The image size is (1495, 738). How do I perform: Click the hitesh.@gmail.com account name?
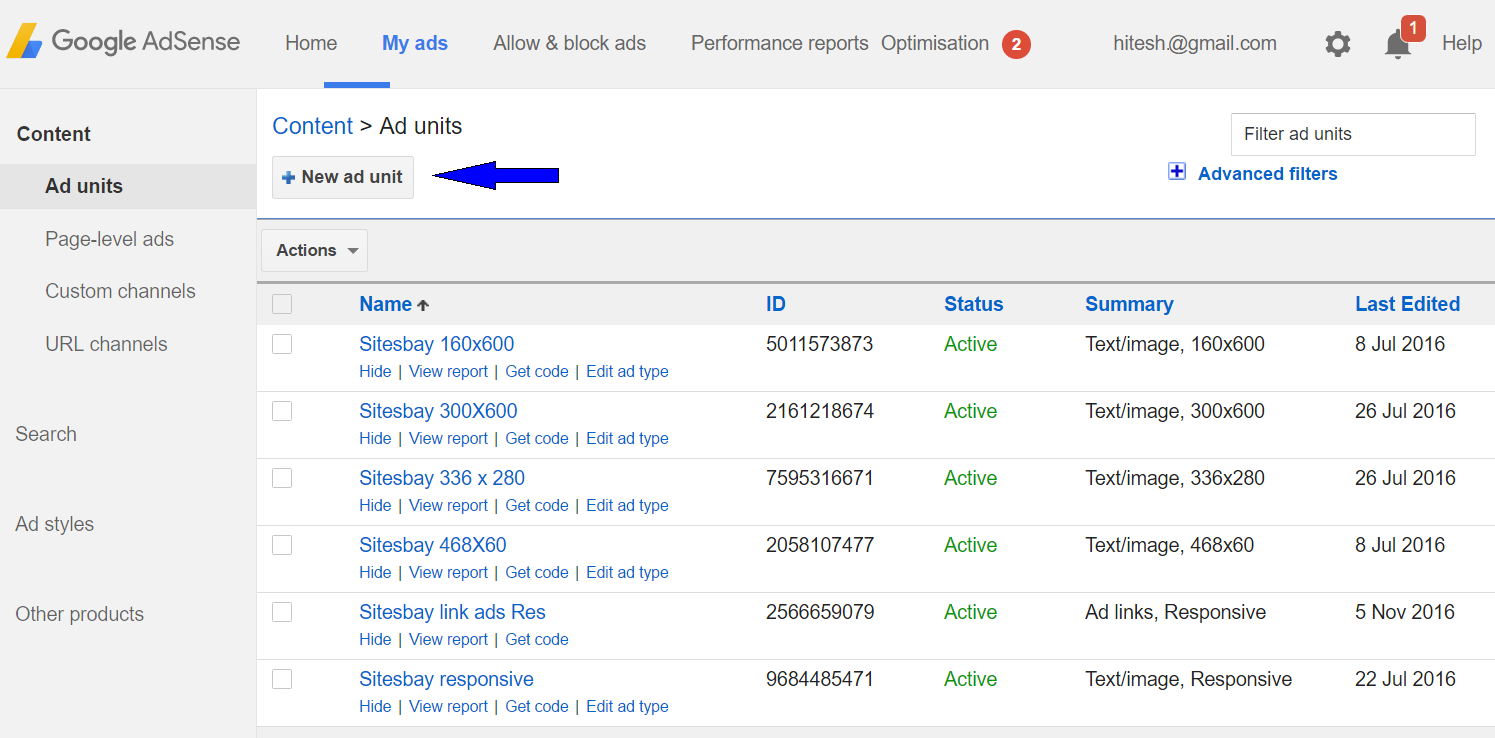1195,43
